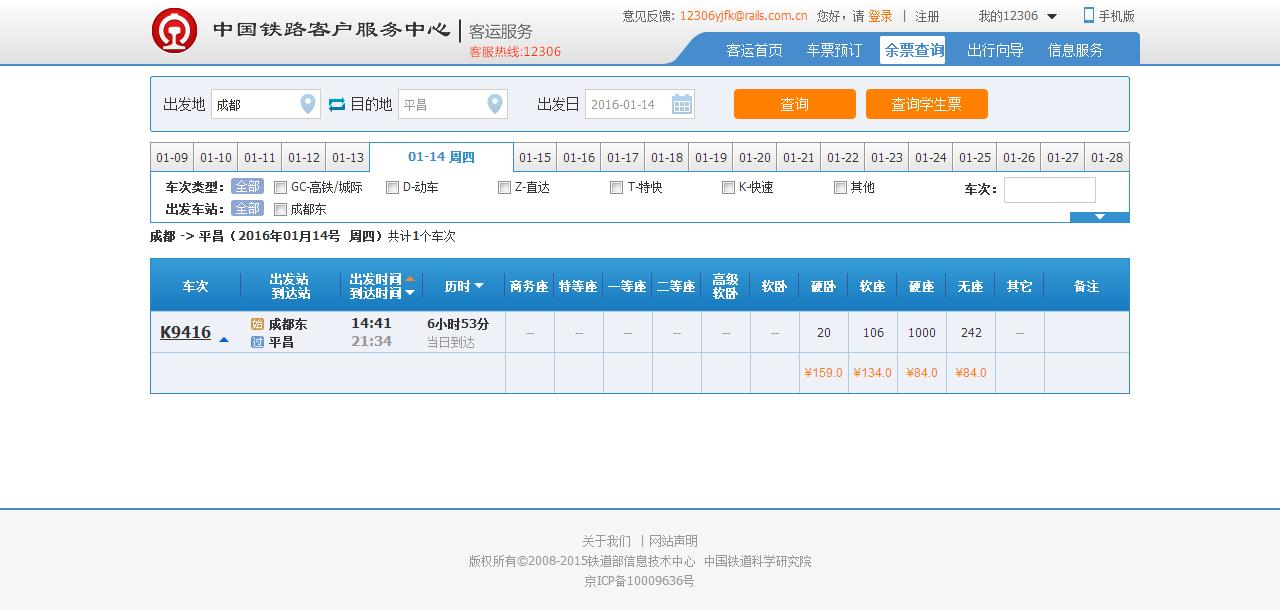Tick the 成都东 departure station checkbox
The width and height of the screenshot is (1280, 611).
point(281,210)
